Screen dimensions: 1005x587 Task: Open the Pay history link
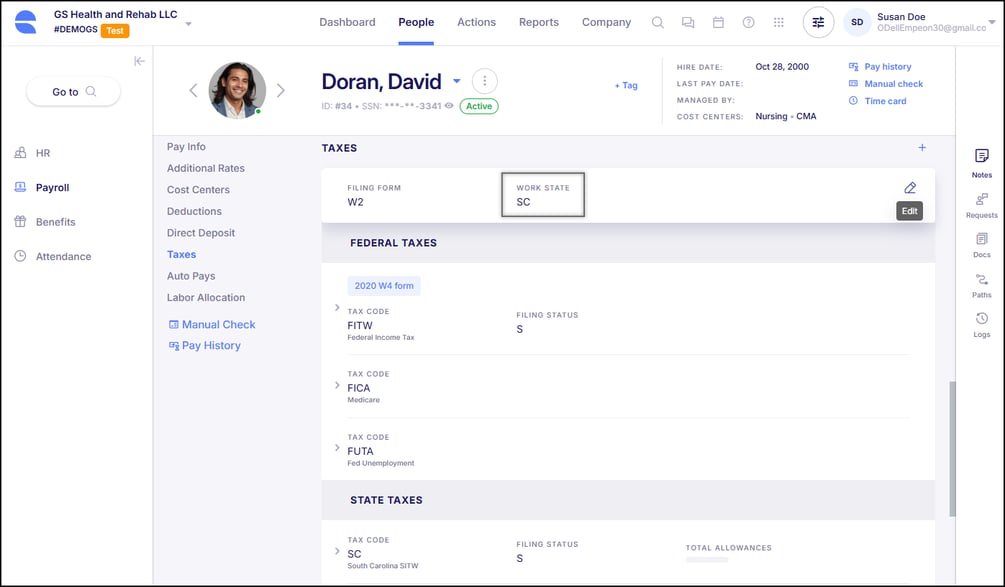pyautogui.click(x=887, y=67)
